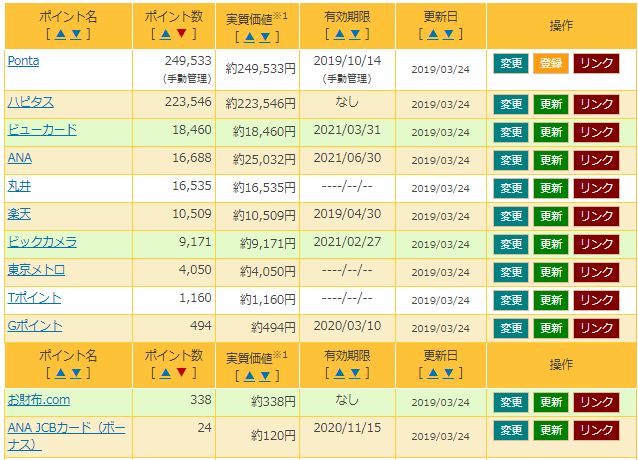Select the 2019/04/30 expiry date
The height and width of the screenshot is (460, 638).
347,214
